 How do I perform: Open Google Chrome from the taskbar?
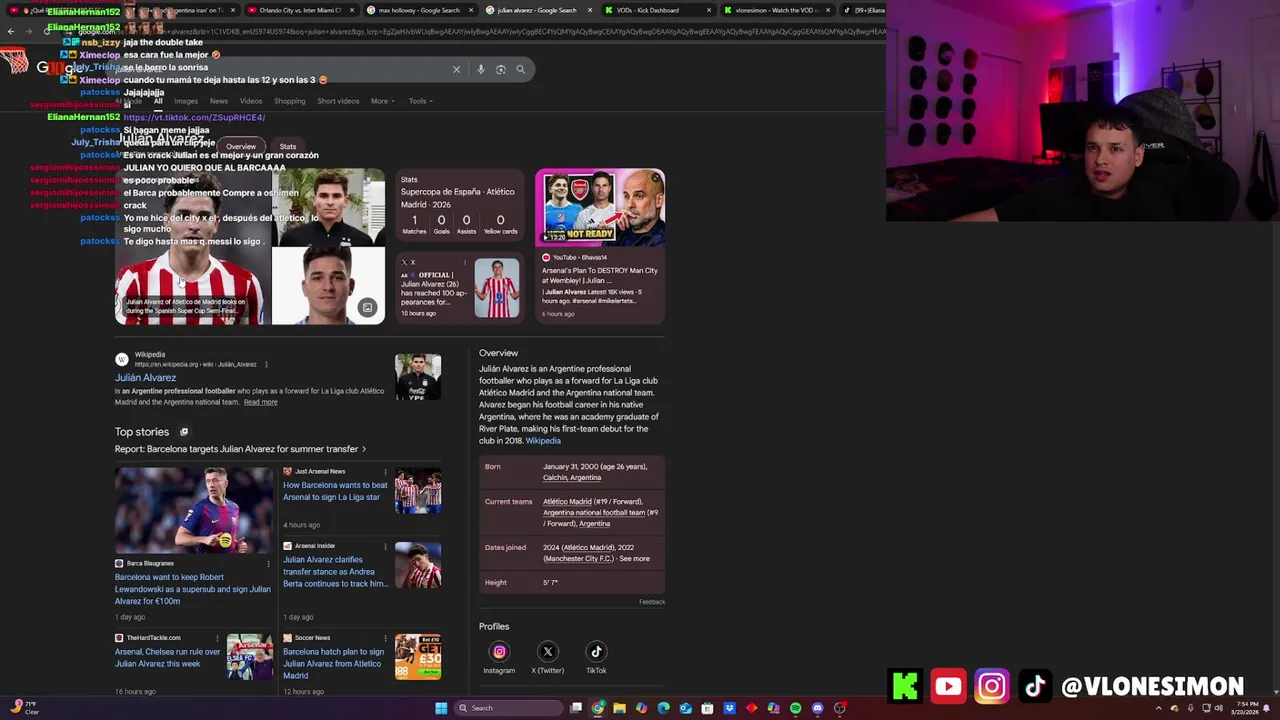tap(598, 708)
